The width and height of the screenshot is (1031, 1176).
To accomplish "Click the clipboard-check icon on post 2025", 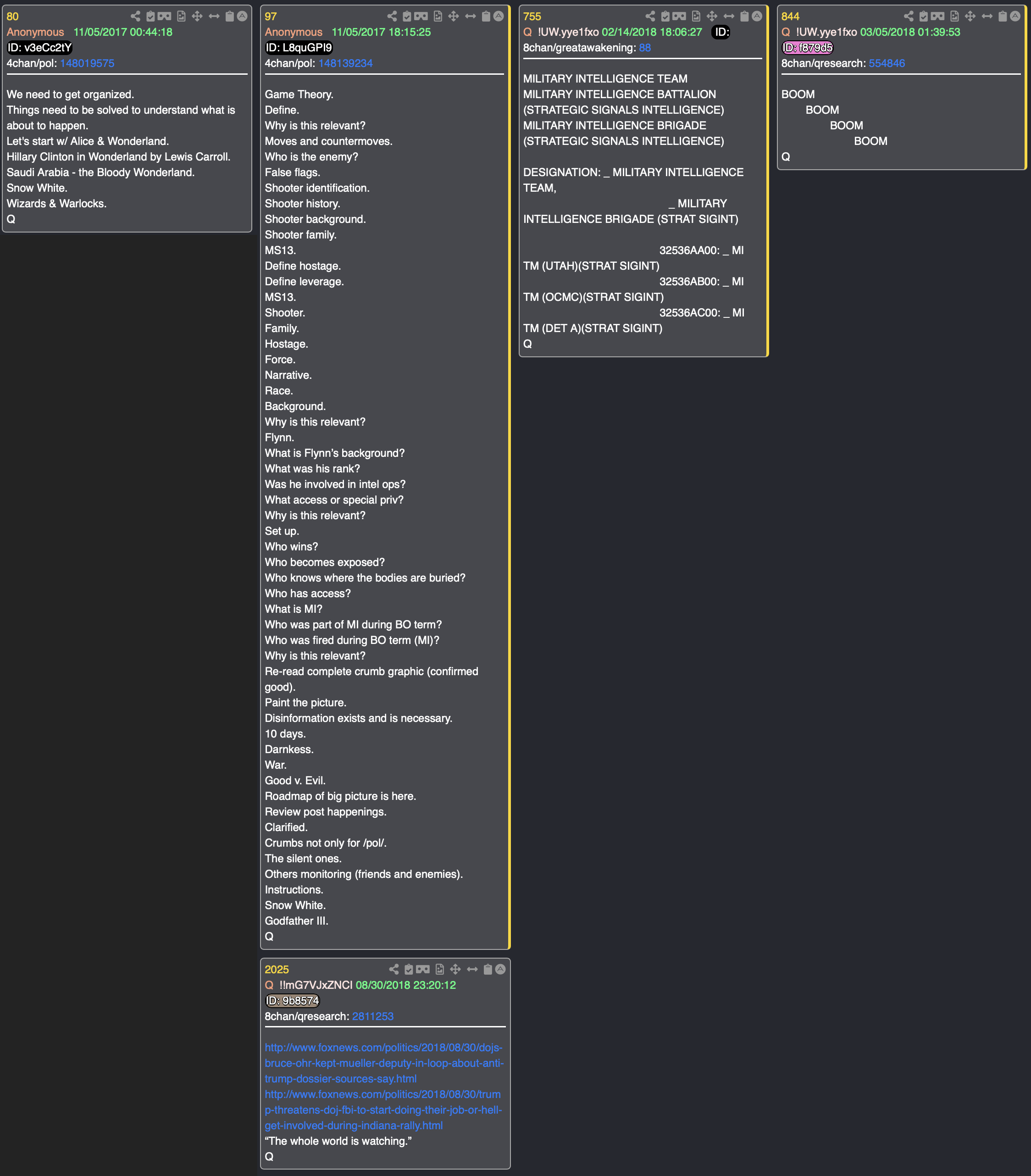I will [x=409, y=970].
